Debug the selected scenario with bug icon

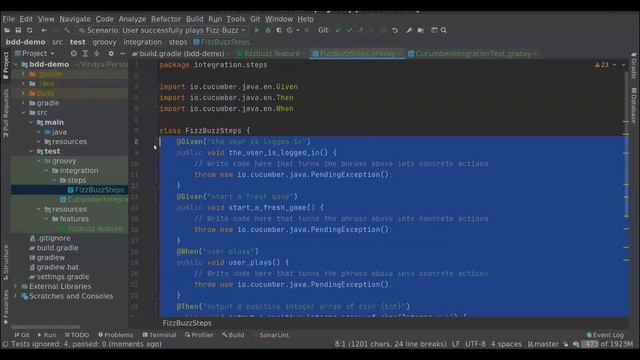[x=268, y=30]
